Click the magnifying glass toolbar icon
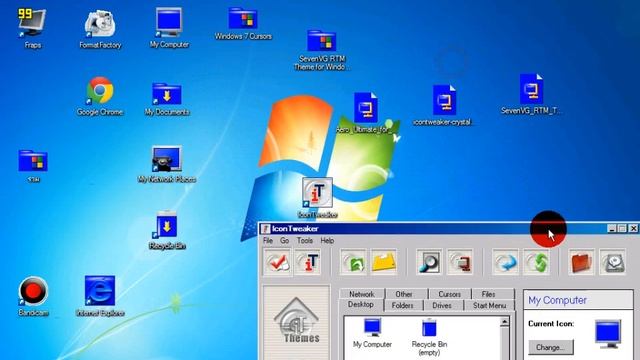 tap(429, 262)
